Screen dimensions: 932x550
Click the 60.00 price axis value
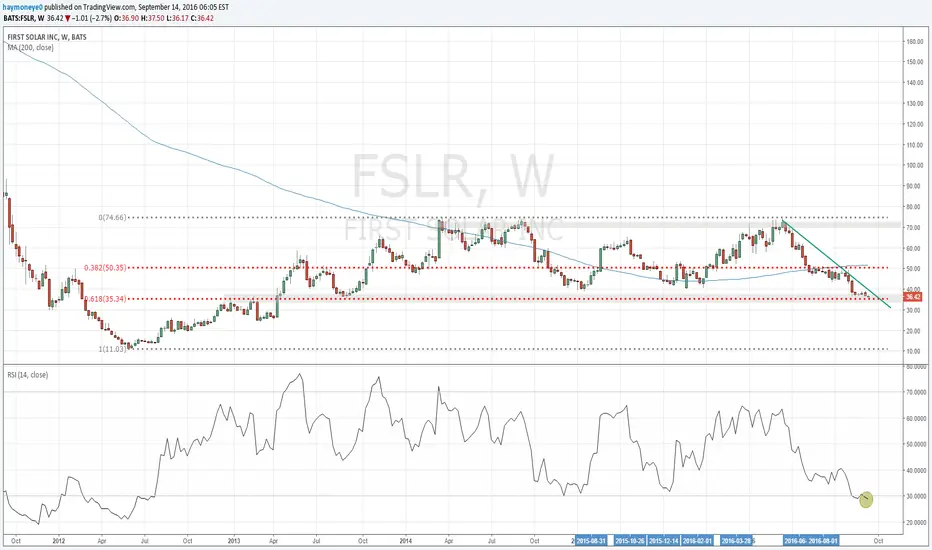coord(915,249)
